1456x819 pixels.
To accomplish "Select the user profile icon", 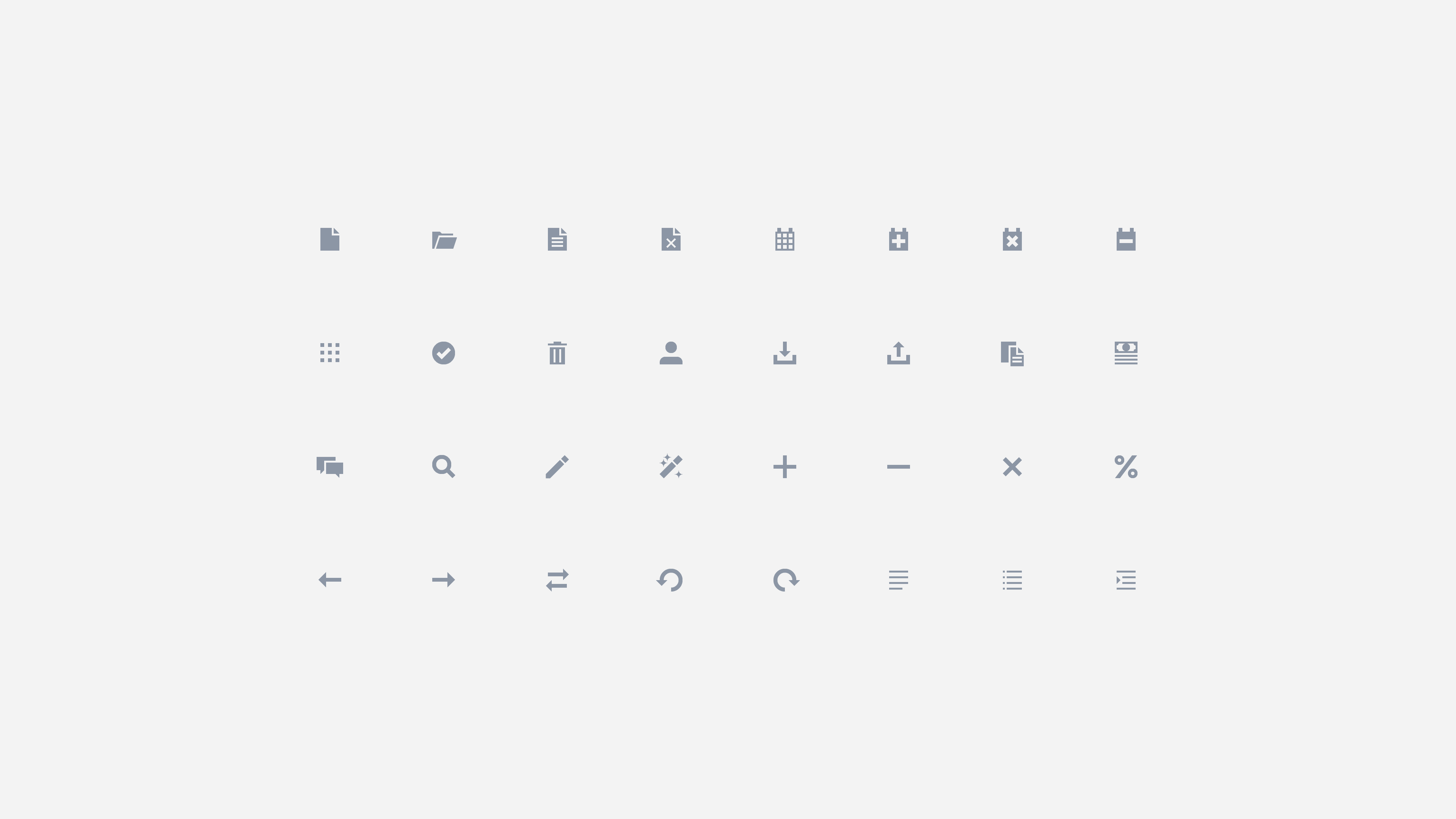I will click(x=671, y=353).
